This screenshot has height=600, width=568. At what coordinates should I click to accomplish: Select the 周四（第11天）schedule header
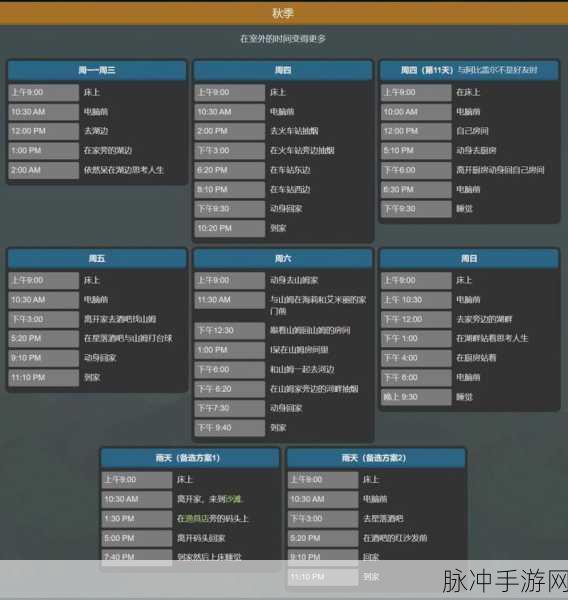click(x=469, y=70)
